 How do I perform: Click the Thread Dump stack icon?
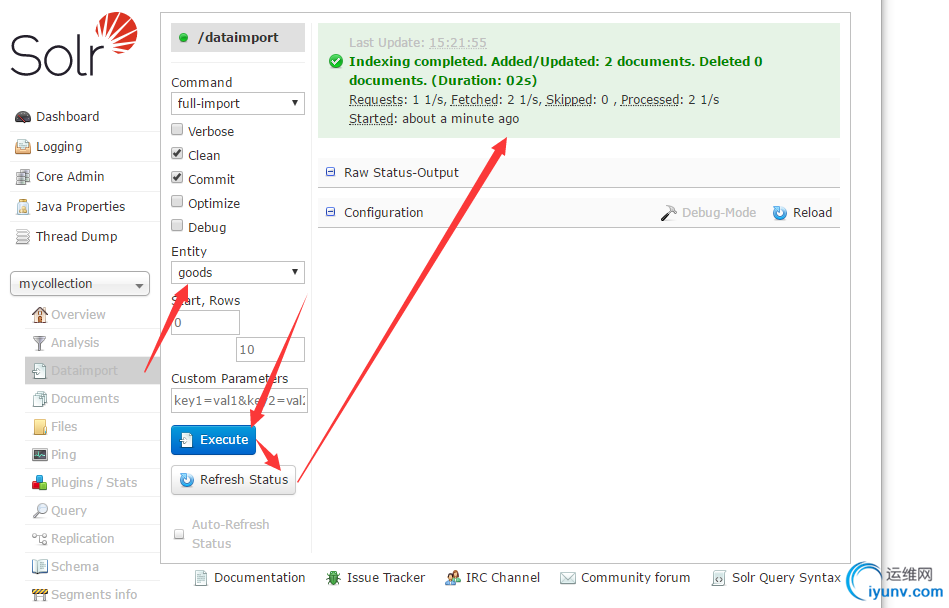tap(23, 237)
